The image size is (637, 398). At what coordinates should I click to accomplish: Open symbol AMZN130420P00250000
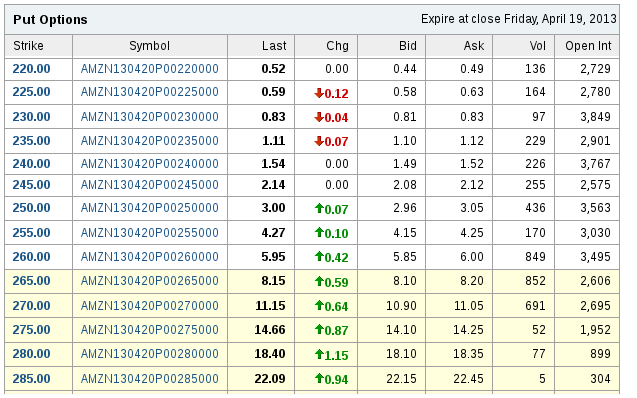pyautogui.click(x=150, y=208)
